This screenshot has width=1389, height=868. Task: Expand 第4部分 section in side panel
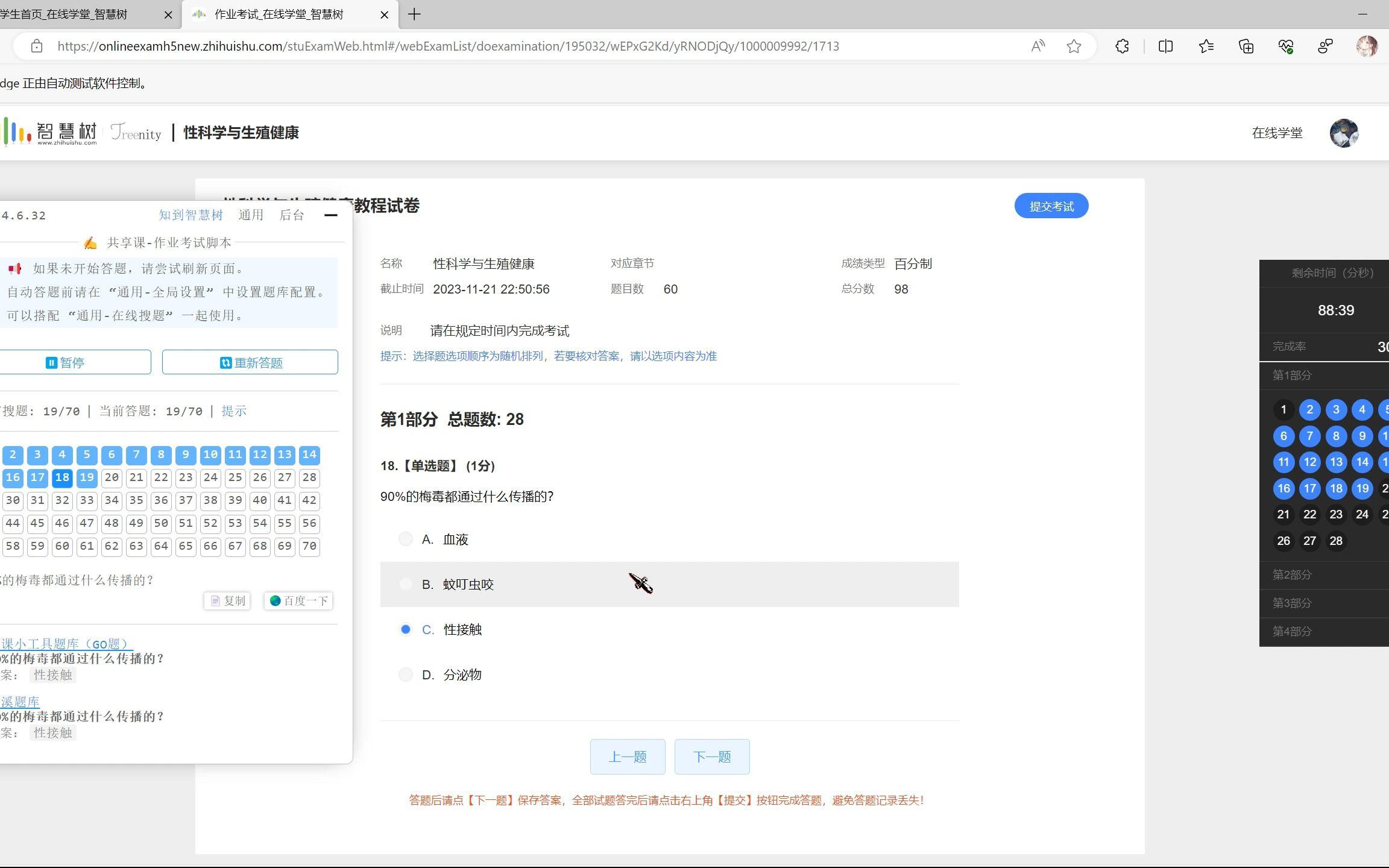pos(1324,632)
